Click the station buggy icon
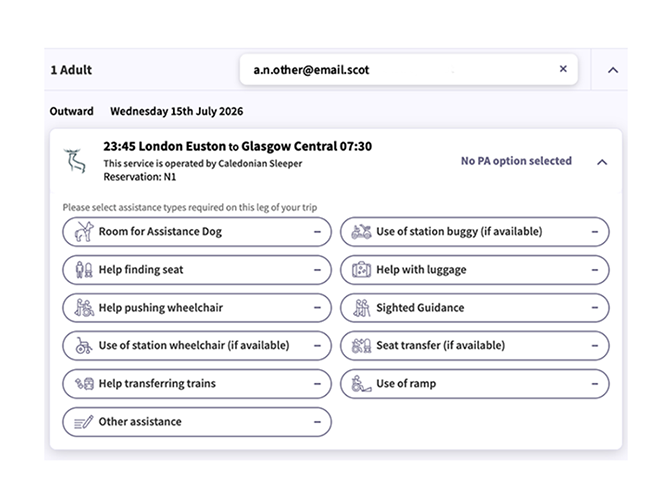 pyautogui.click(x=361, y=232)
